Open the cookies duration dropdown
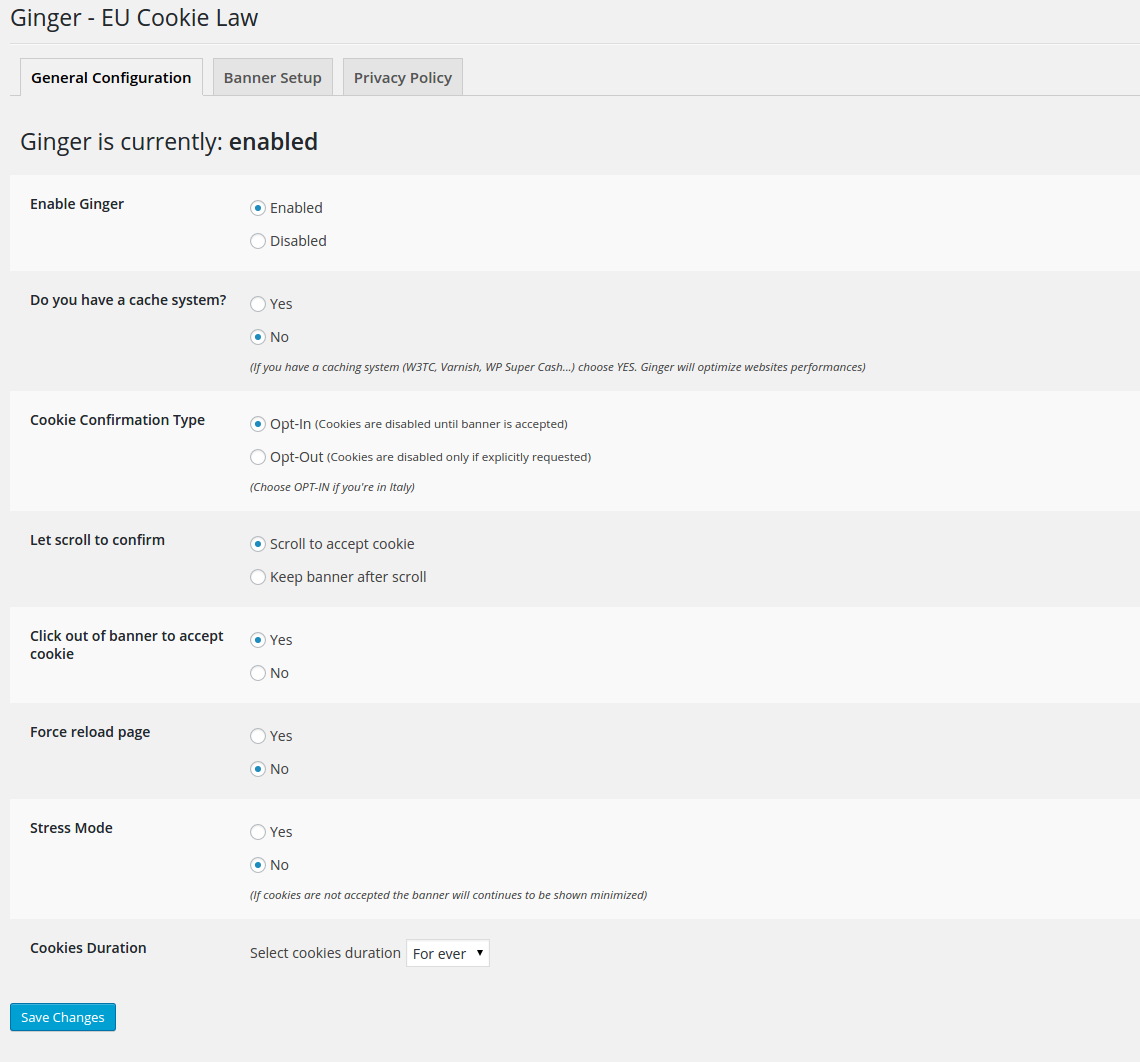The image size is (1140, 1062). click(448, 953)
